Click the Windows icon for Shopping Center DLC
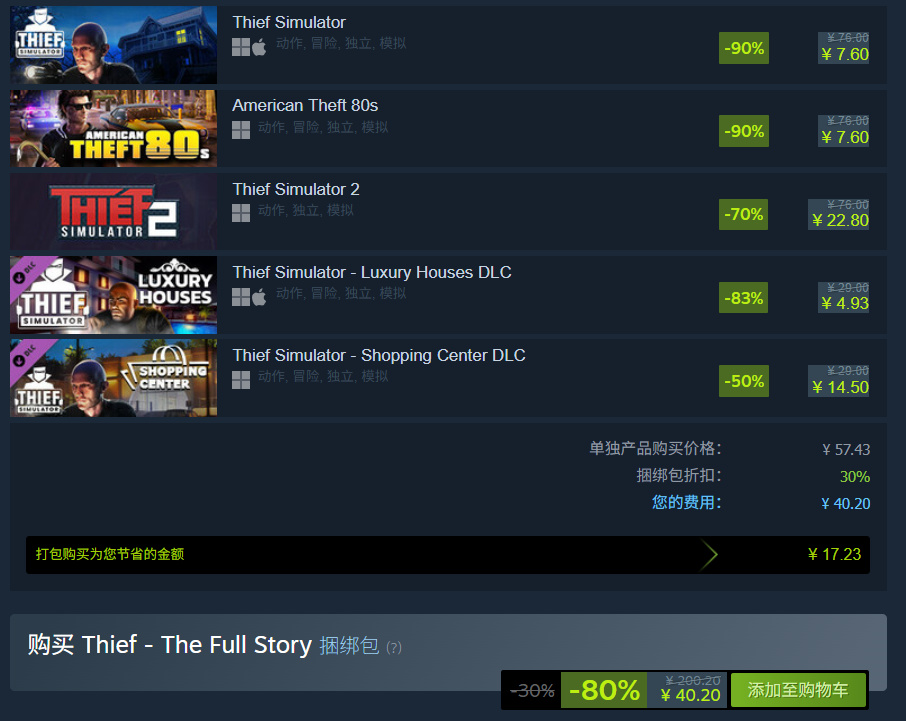 pyautogui.click(x=241, y=380)
